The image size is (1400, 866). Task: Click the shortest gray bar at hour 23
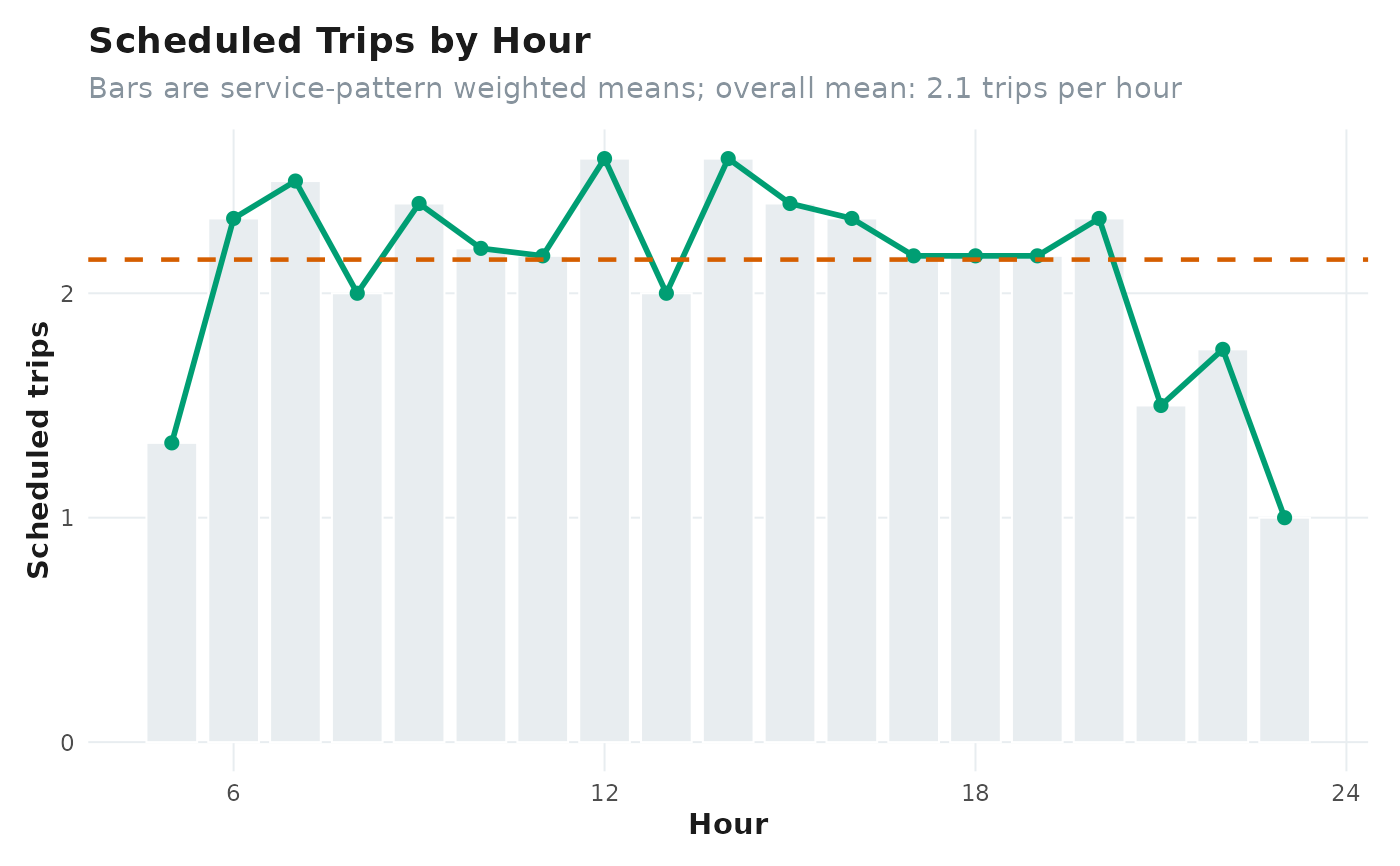(1285, 630)
